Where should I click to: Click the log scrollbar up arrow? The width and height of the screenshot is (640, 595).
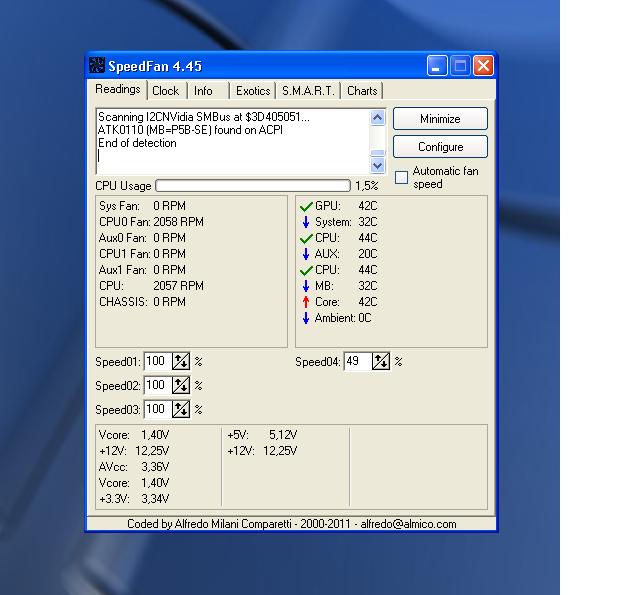click(378, 118)
